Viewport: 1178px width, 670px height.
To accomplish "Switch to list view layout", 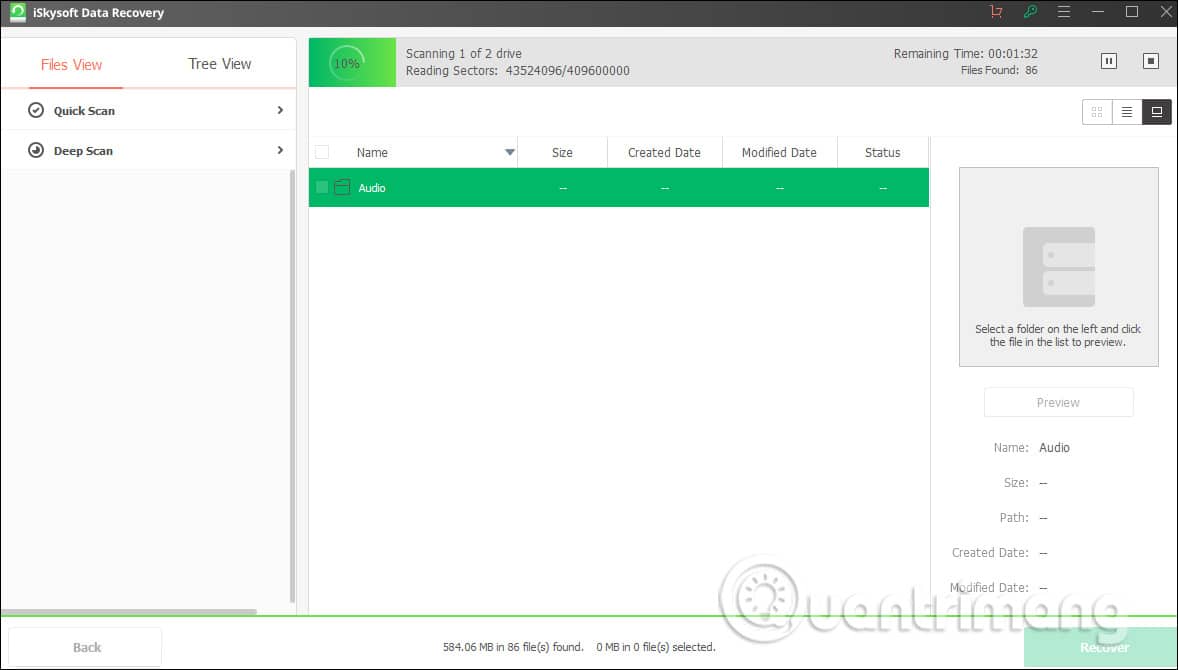I will pos(1127,112).
